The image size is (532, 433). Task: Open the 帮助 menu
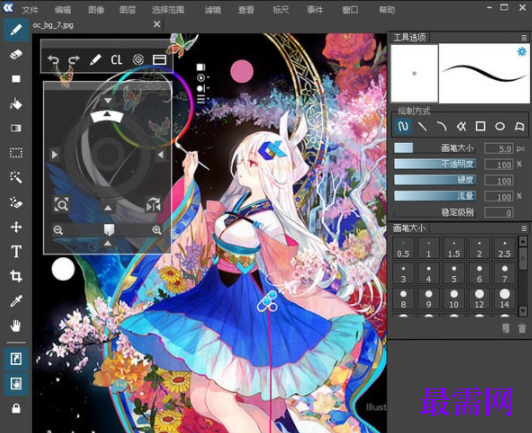tap(387, 10)
